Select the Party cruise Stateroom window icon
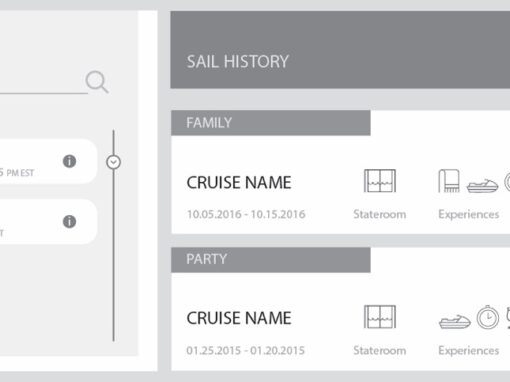 380,317
